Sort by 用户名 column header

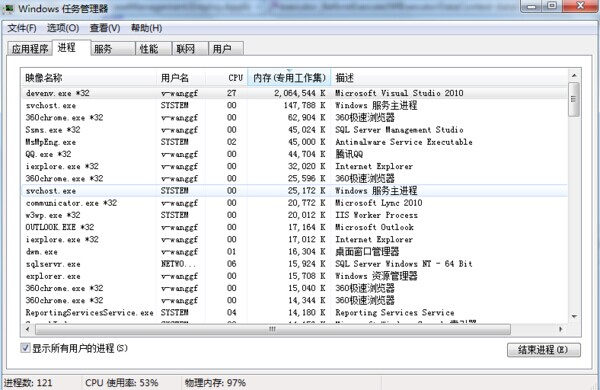(181, 78)
